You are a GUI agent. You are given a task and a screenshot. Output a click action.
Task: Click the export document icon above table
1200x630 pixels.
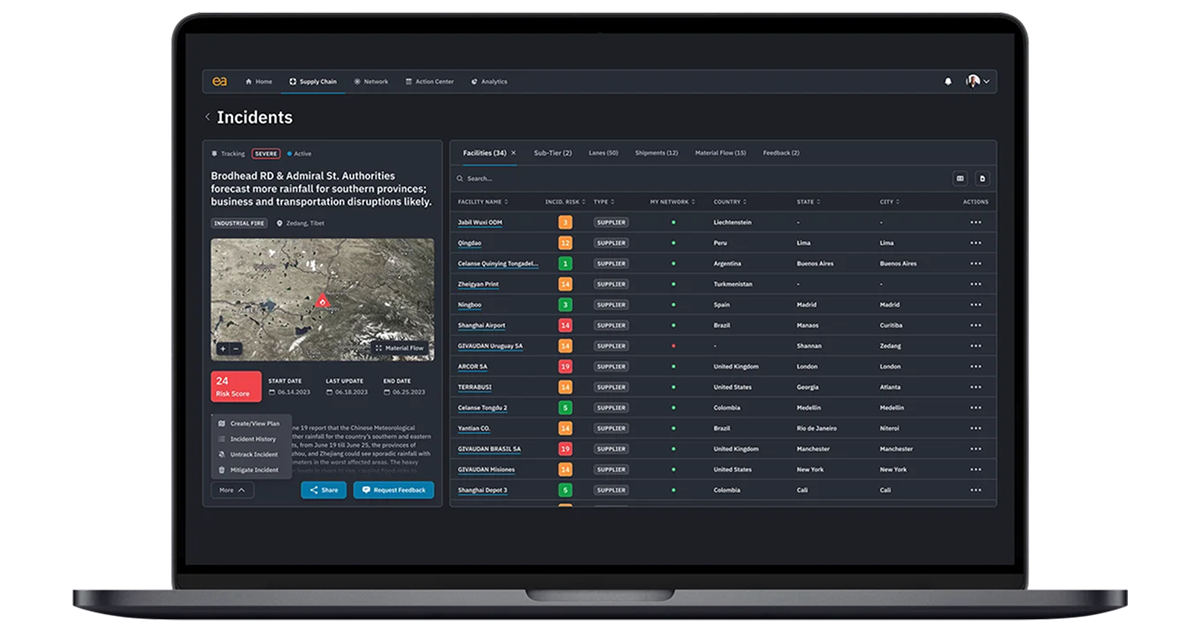(x=982, y=178)
